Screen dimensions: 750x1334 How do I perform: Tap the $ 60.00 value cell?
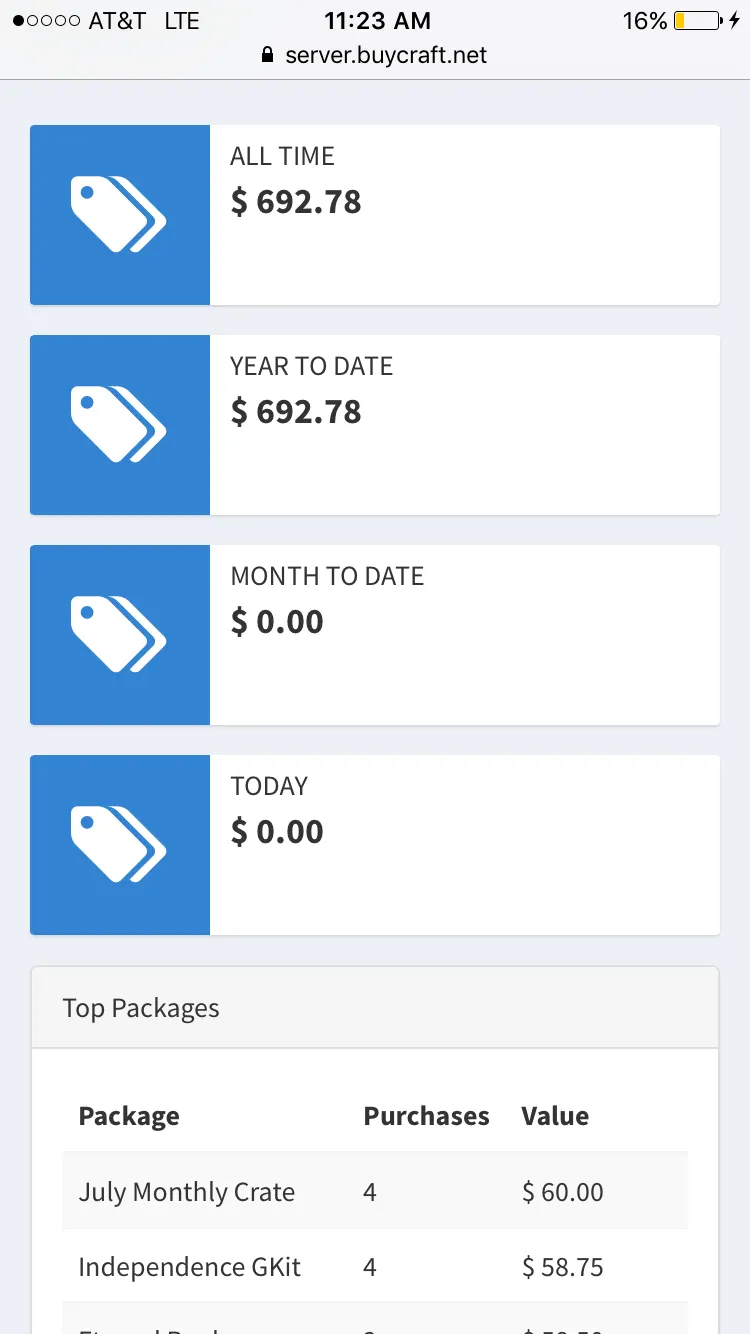click(x=562, y=1192)
